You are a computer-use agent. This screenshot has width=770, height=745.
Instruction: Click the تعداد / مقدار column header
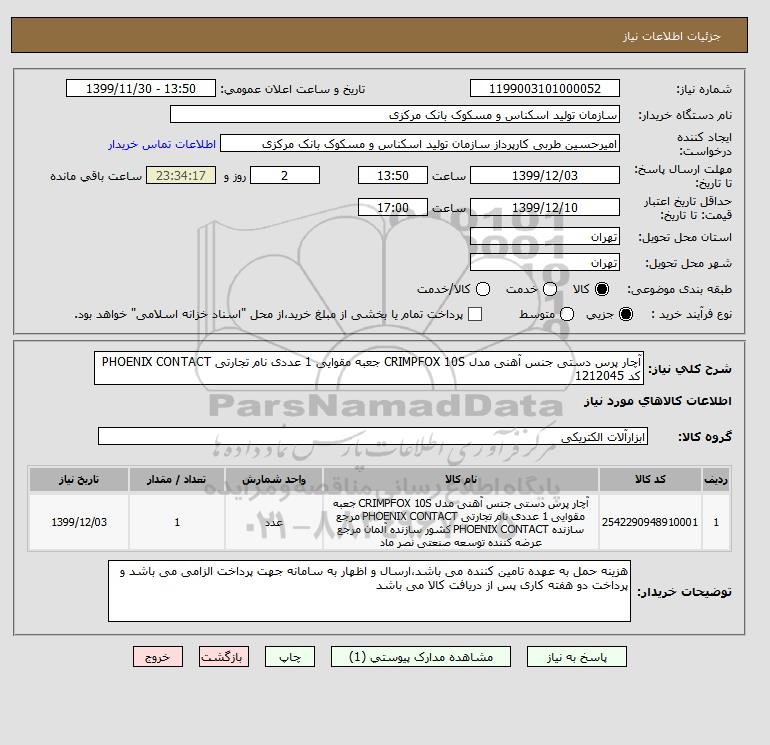click(177, 479)
